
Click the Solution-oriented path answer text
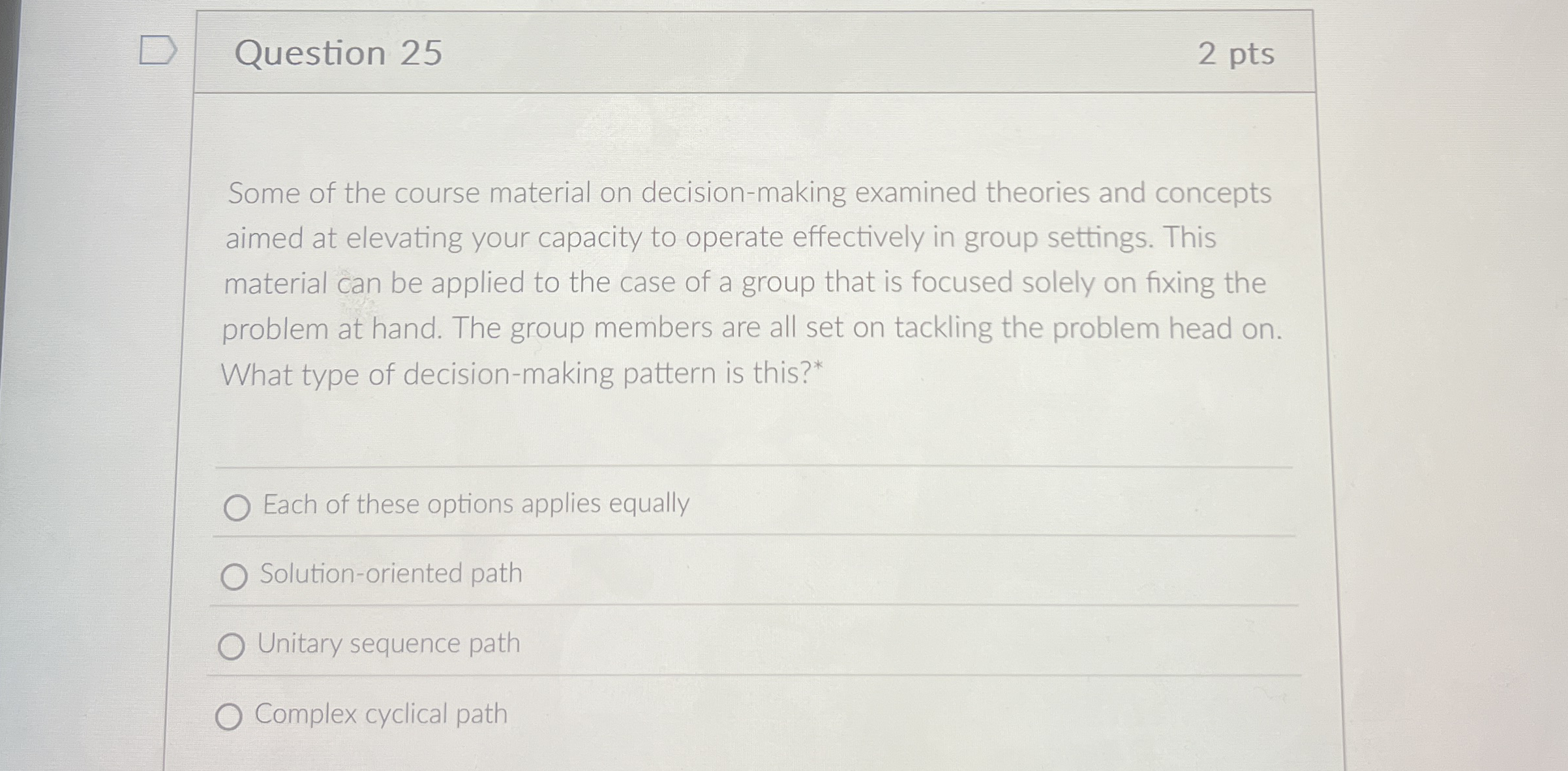pyautogui.click(x=391, y=574)
